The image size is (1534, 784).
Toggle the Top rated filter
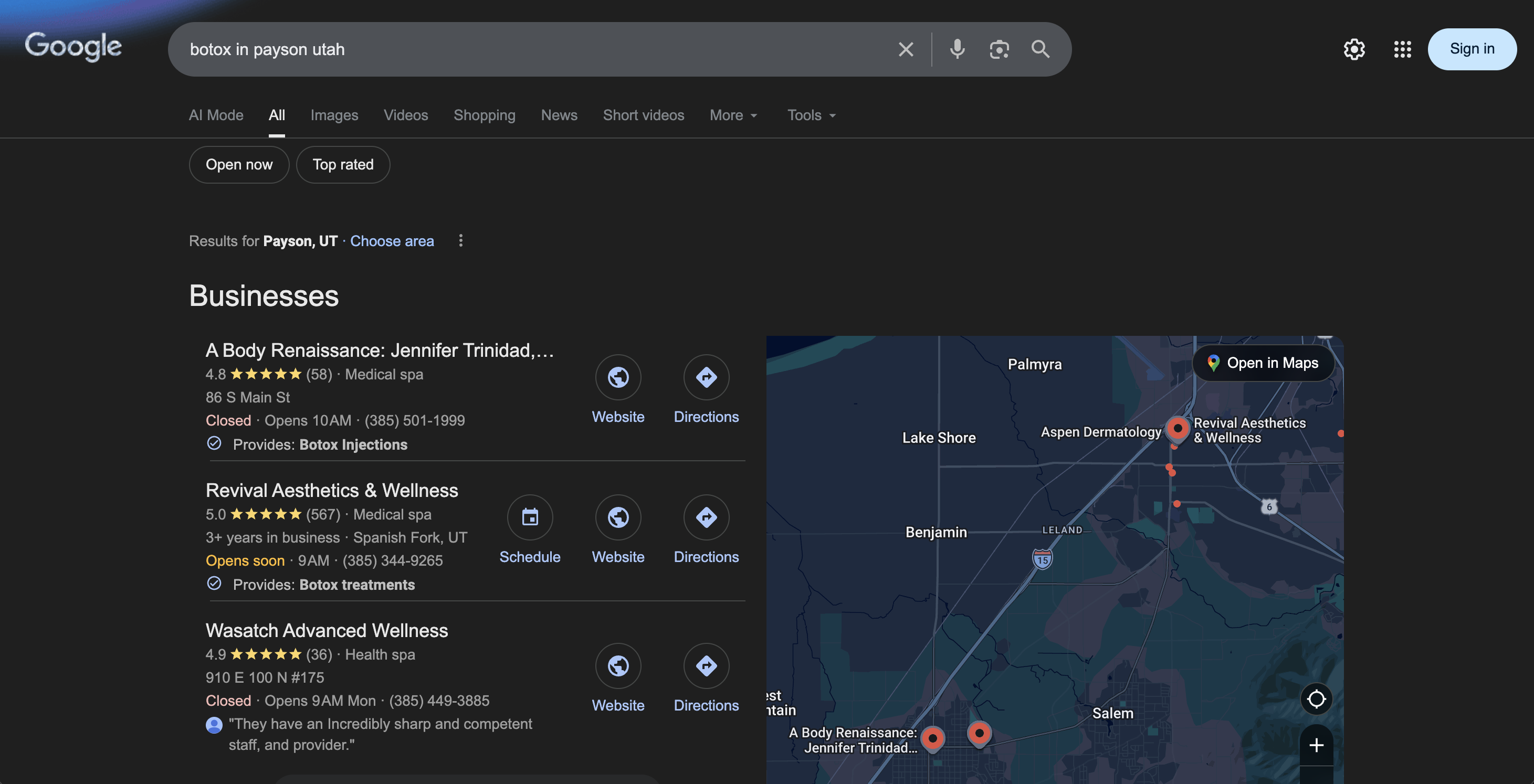coord(343,165)
